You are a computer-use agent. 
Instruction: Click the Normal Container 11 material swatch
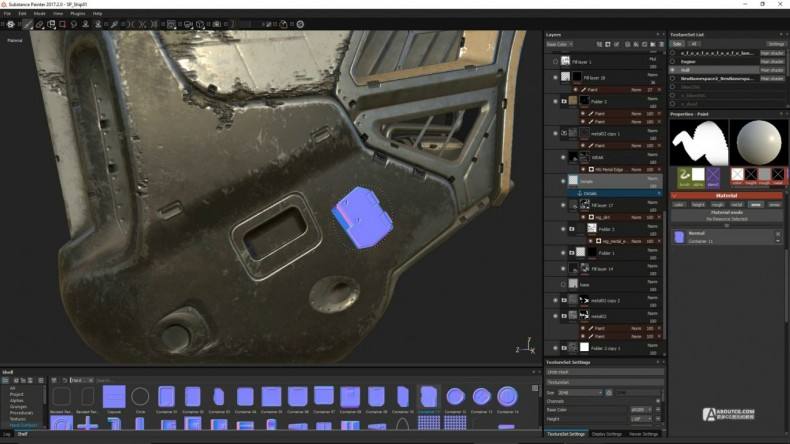680,237
